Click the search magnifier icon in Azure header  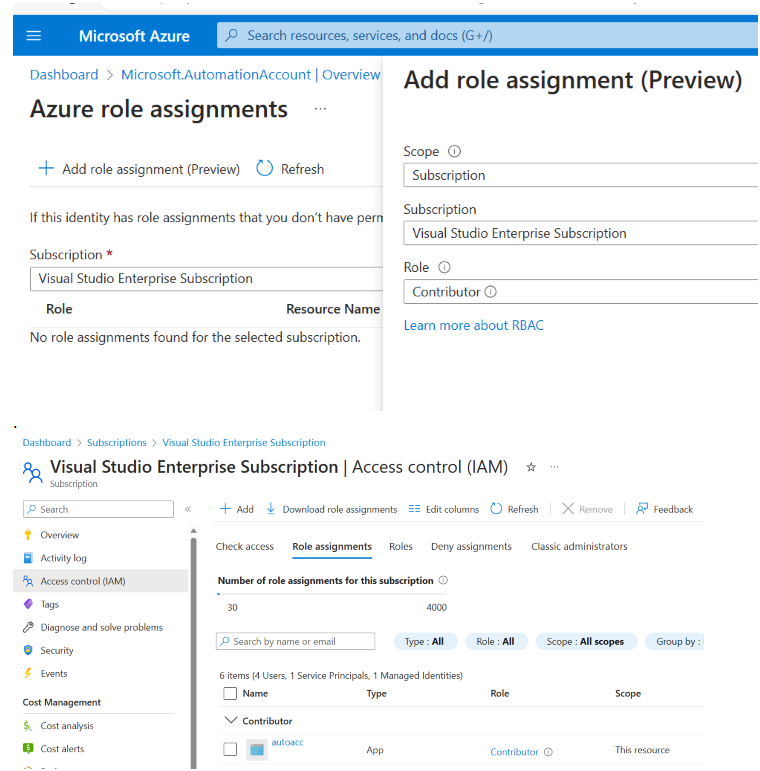coord(232,35)
